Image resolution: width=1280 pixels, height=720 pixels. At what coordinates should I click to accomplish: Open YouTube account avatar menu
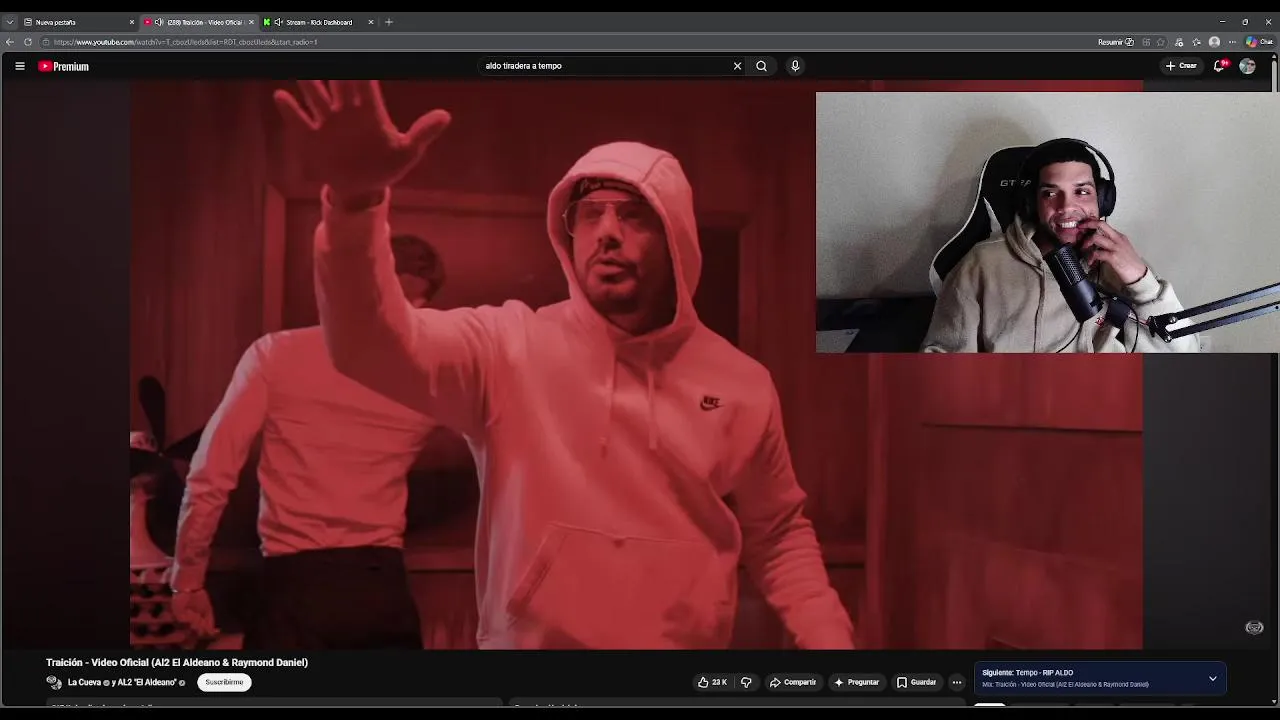coord(1247,66)
